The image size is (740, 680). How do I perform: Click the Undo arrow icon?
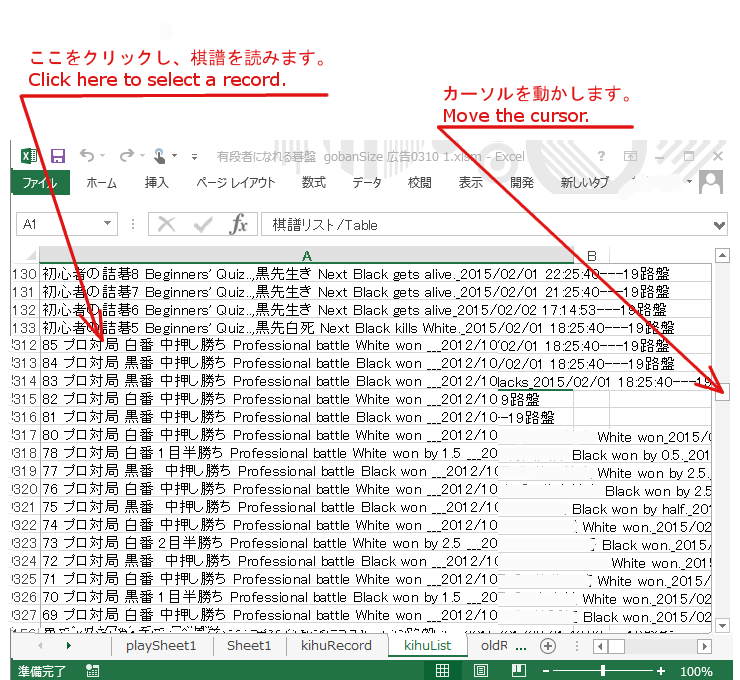click(86, 156)
